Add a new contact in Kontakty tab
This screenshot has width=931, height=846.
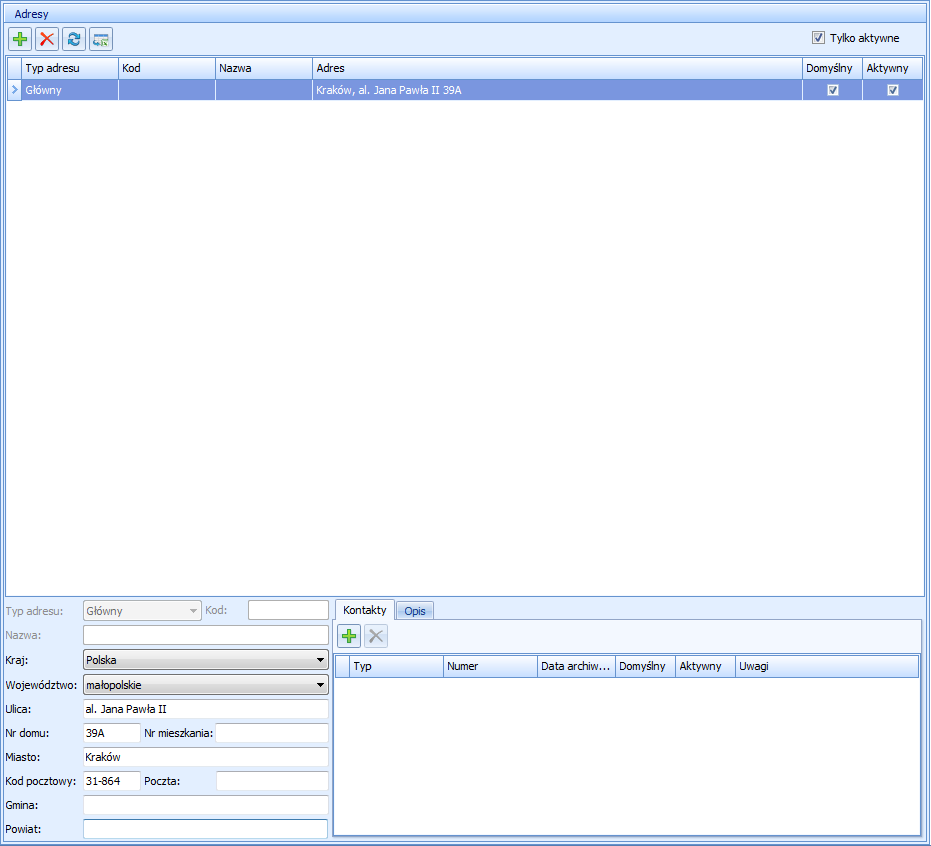click(349, 636)
